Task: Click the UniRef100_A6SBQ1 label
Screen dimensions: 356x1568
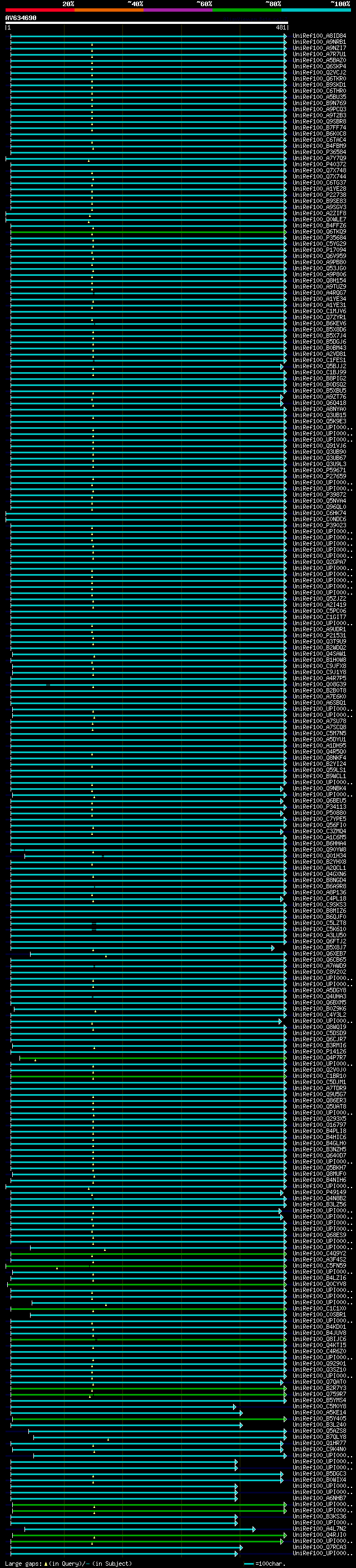Action: pos(319,703)
